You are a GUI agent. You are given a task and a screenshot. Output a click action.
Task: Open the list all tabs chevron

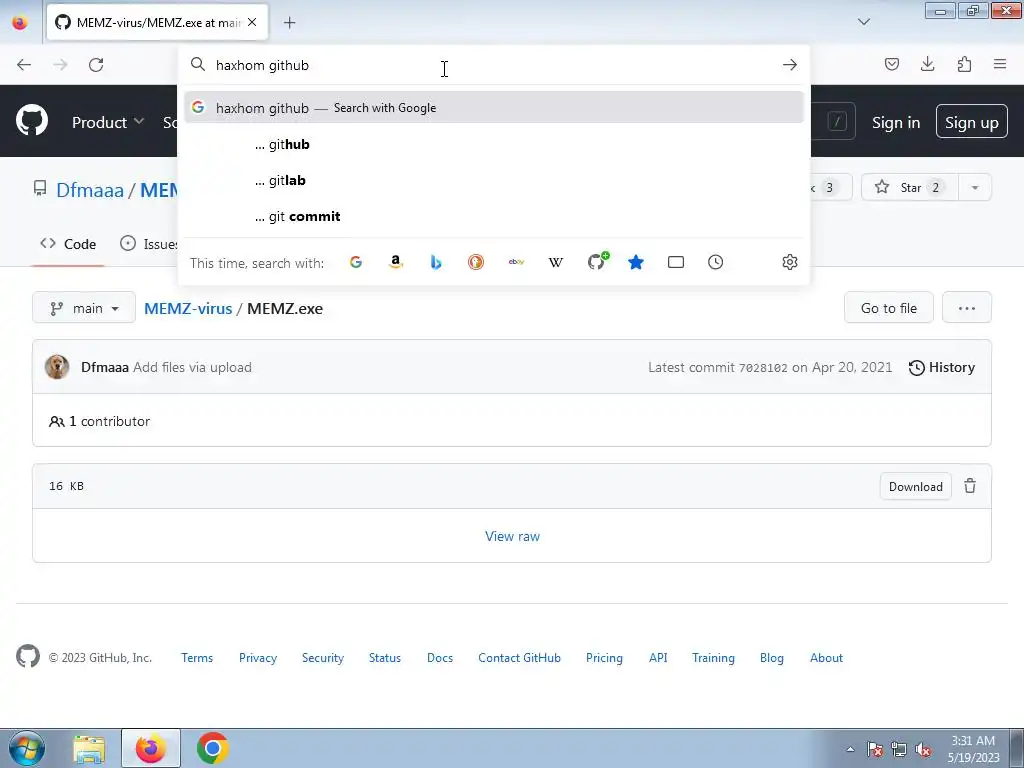tap(863, 22)
